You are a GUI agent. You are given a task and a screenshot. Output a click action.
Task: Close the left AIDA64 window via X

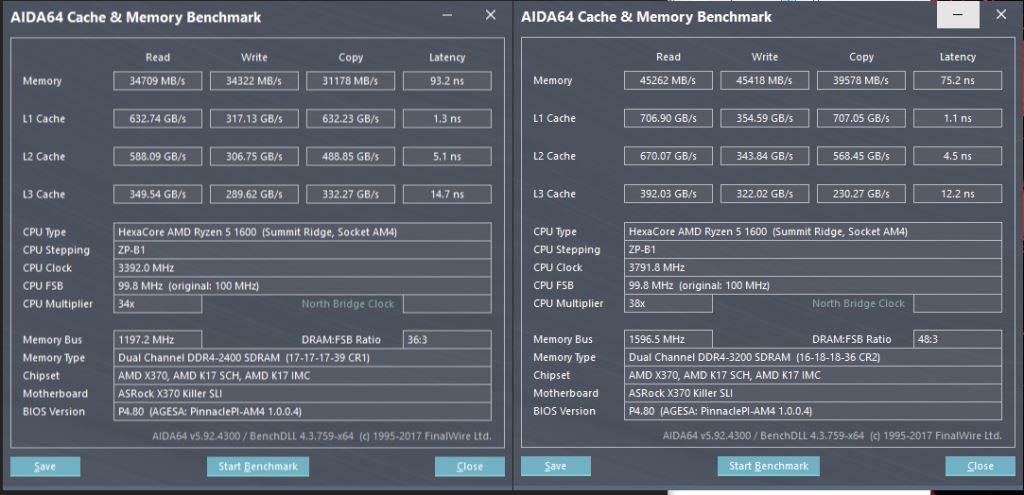490,16
